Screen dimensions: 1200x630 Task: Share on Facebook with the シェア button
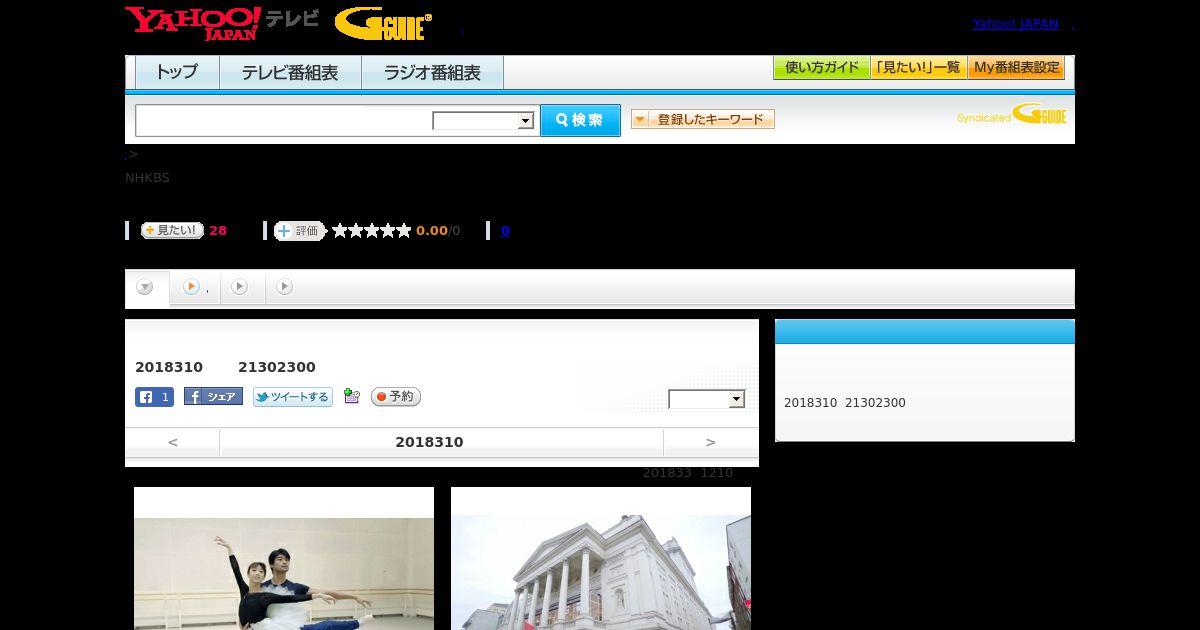[213, 397]
